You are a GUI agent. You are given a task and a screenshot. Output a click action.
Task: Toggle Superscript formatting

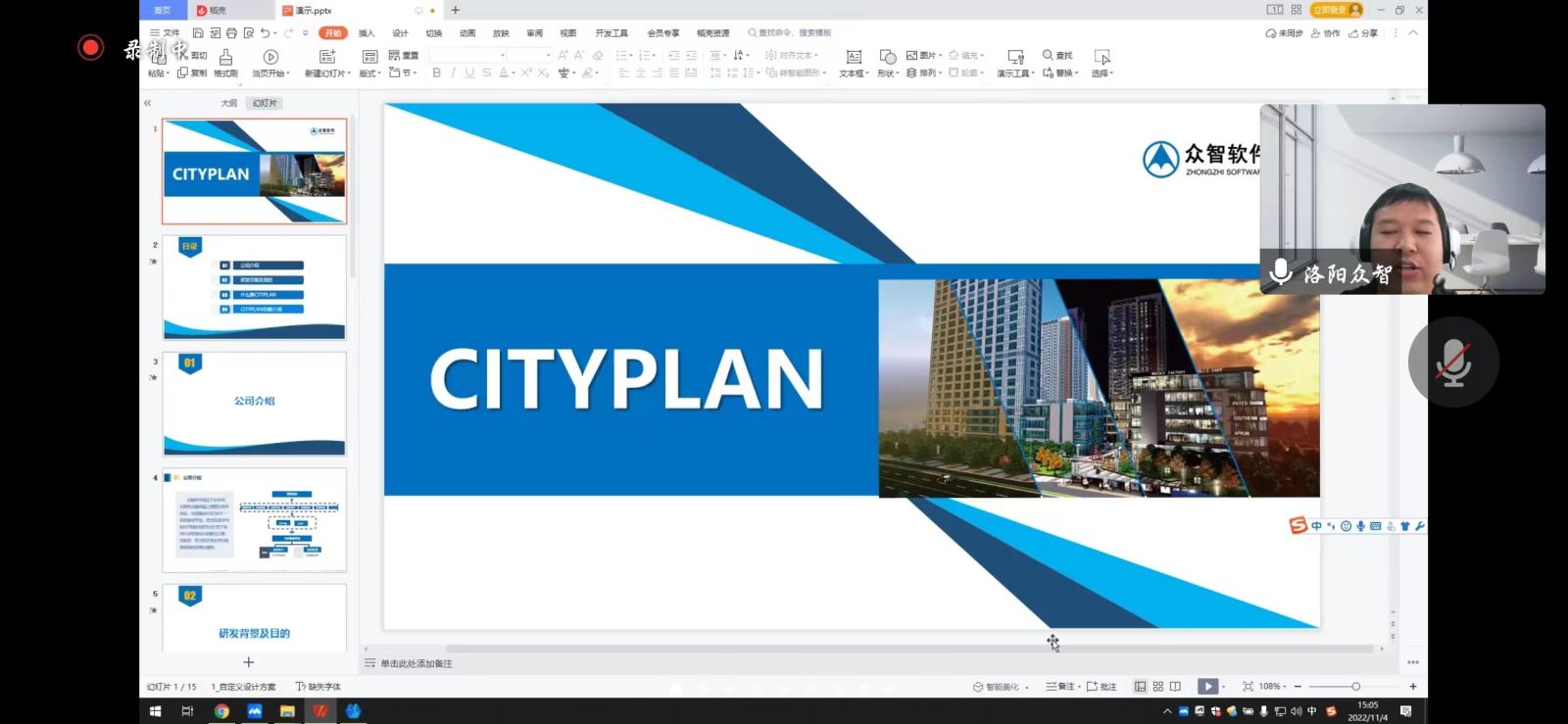pos(526,72)
